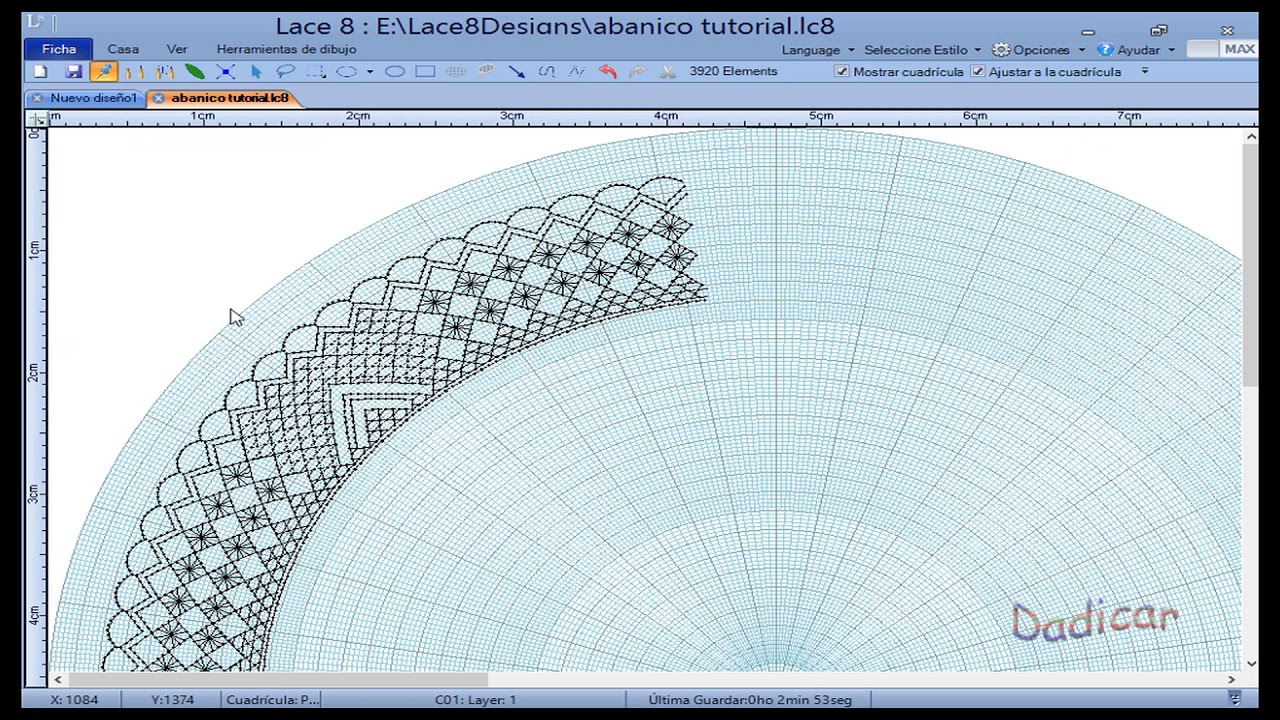Image resolution: width=1280 pixels, height=720 pixels.
Task: Toggle the Mostrar cuadrícula checkbox
Action: [x=842, y=72]
